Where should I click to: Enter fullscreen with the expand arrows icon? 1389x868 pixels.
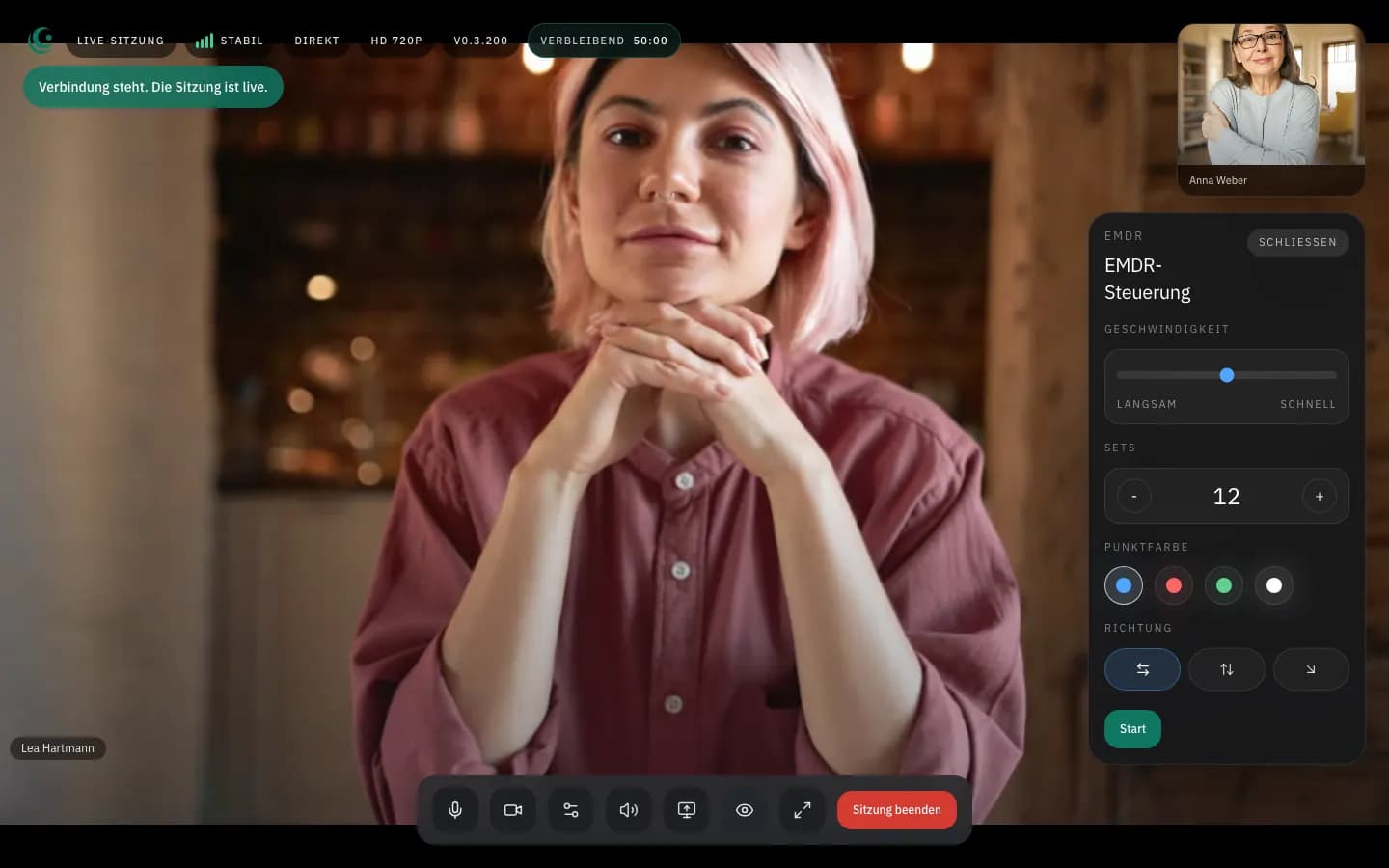(803, 810)
